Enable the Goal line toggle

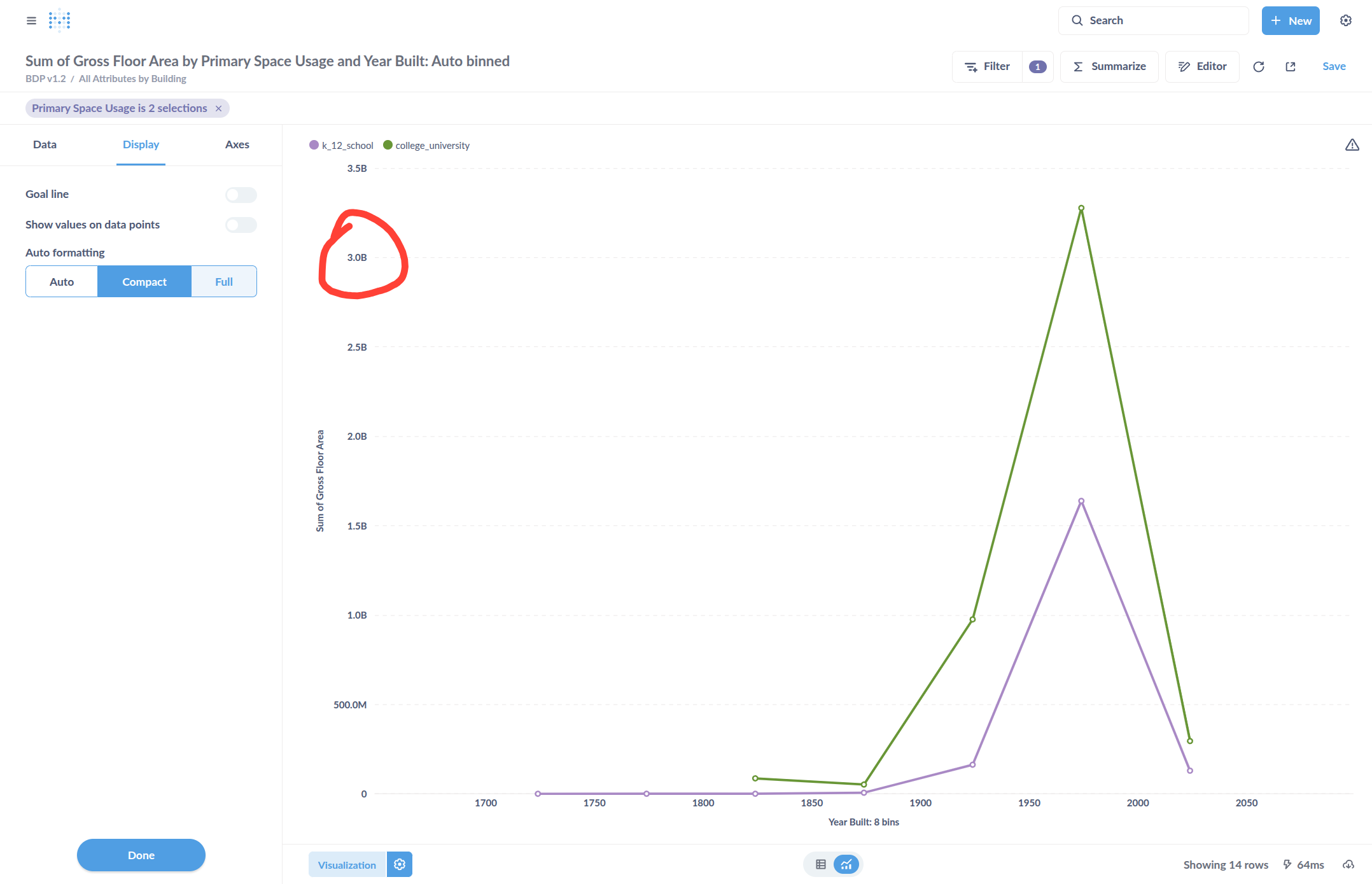click(241, 195)
